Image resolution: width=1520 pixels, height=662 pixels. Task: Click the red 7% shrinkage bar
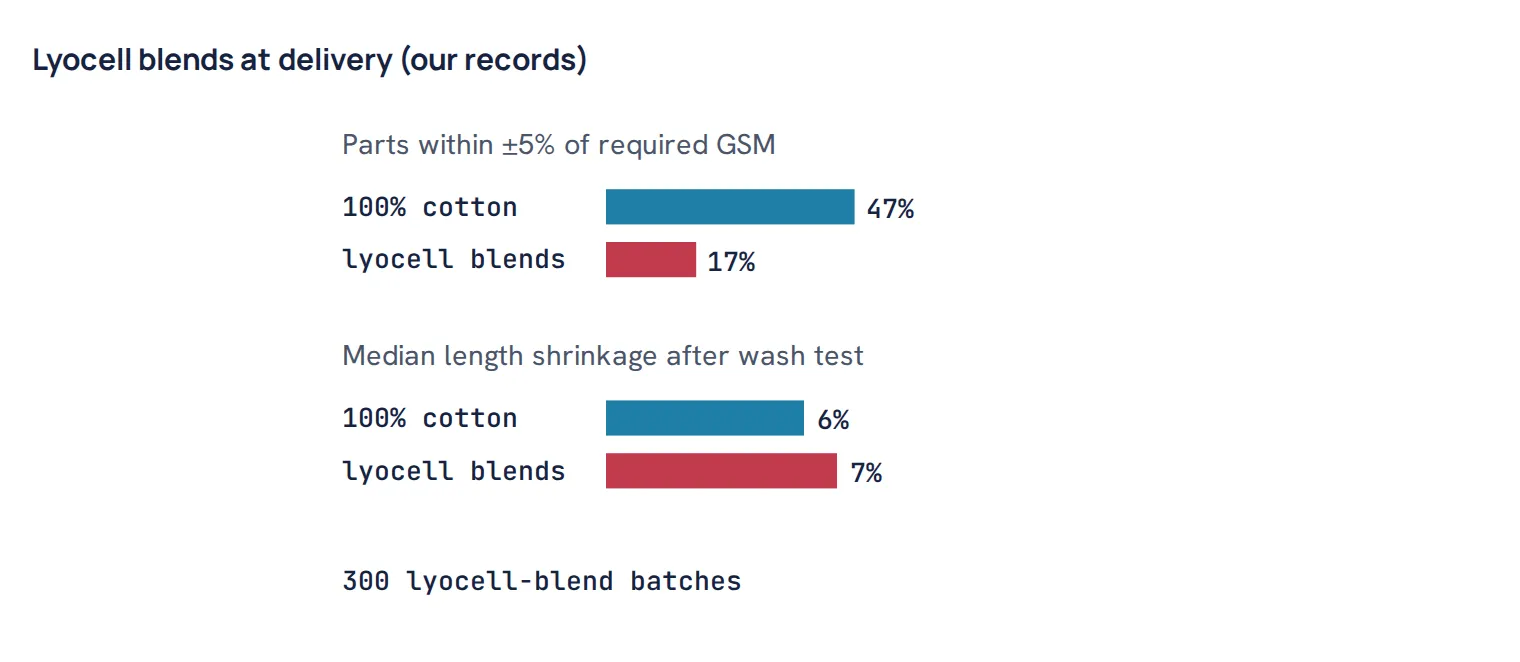point(721,471)
